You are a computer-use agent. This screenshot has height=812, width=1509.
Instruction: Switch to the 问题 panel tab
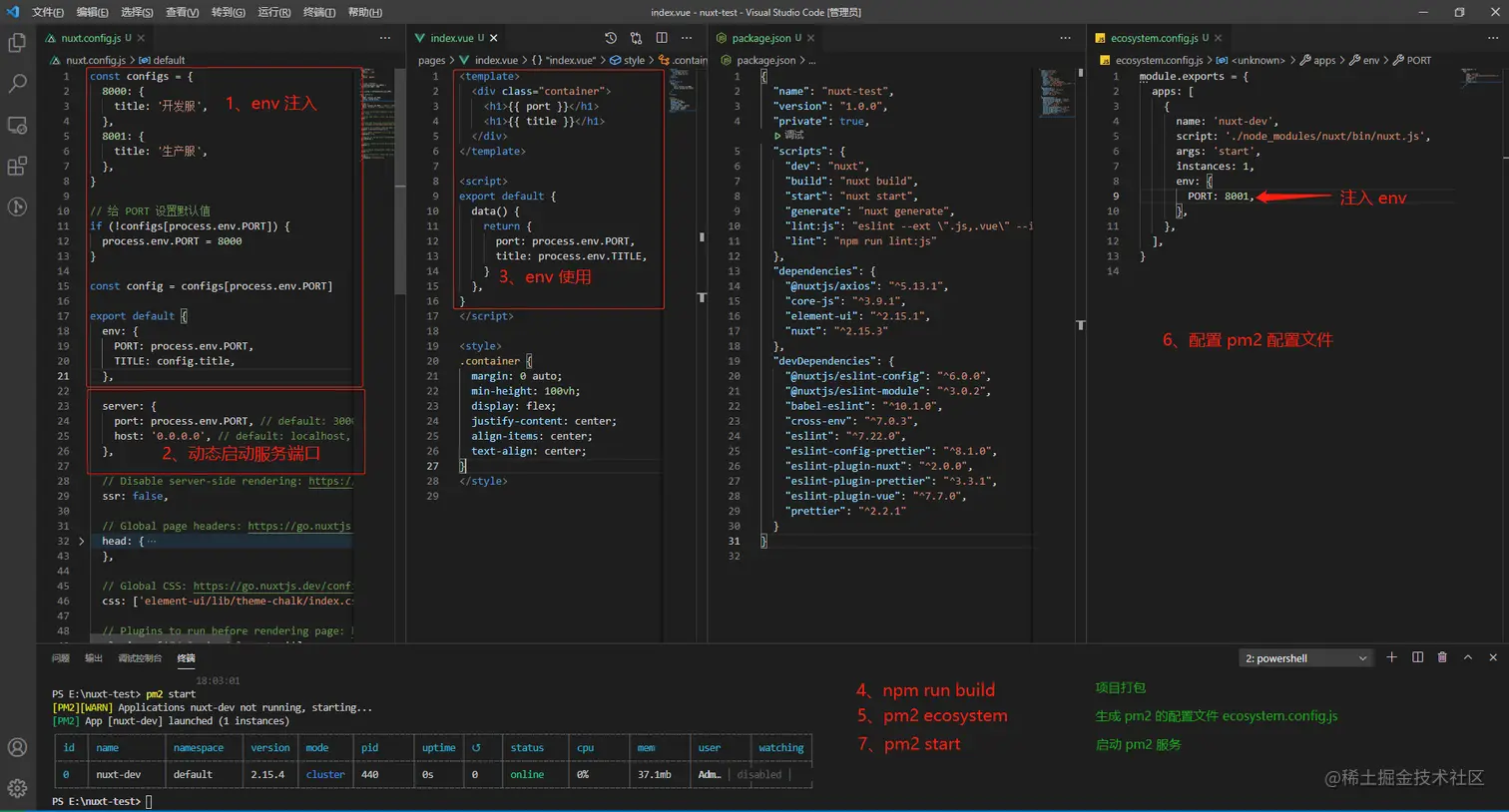click(x=61, y=658)
